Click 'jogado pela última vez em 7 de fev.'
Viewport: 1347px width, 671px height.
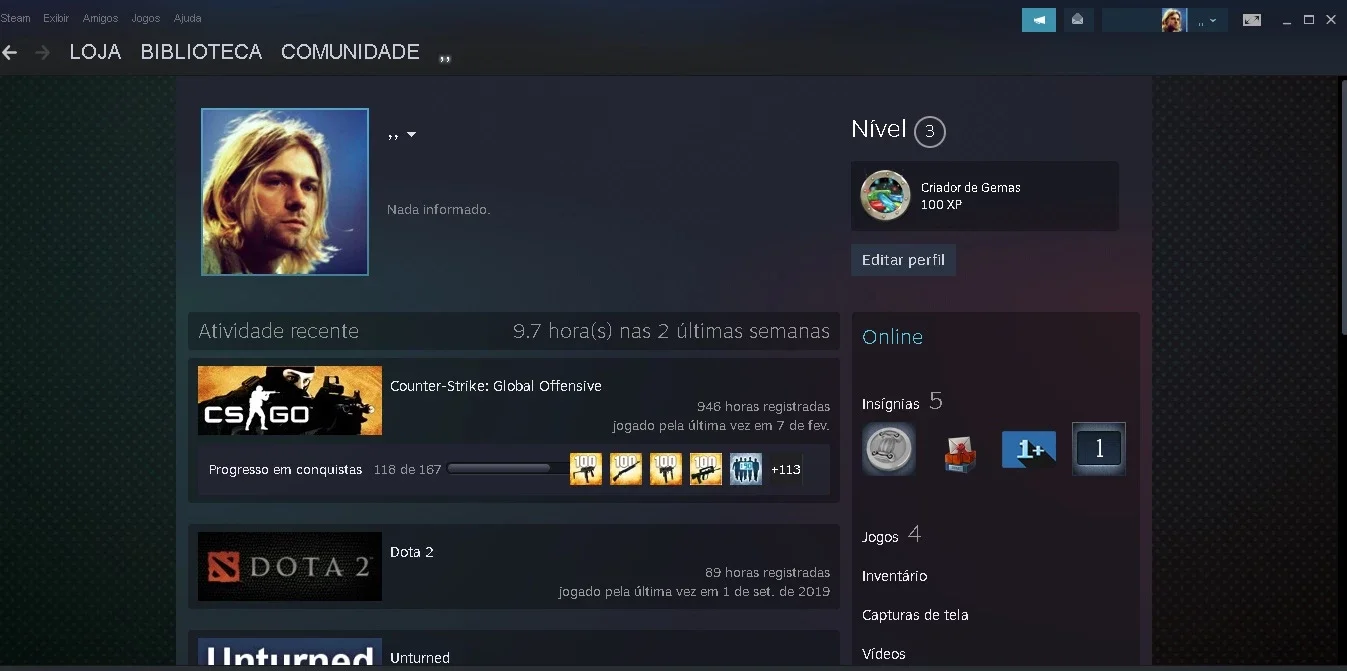[721, 426]
